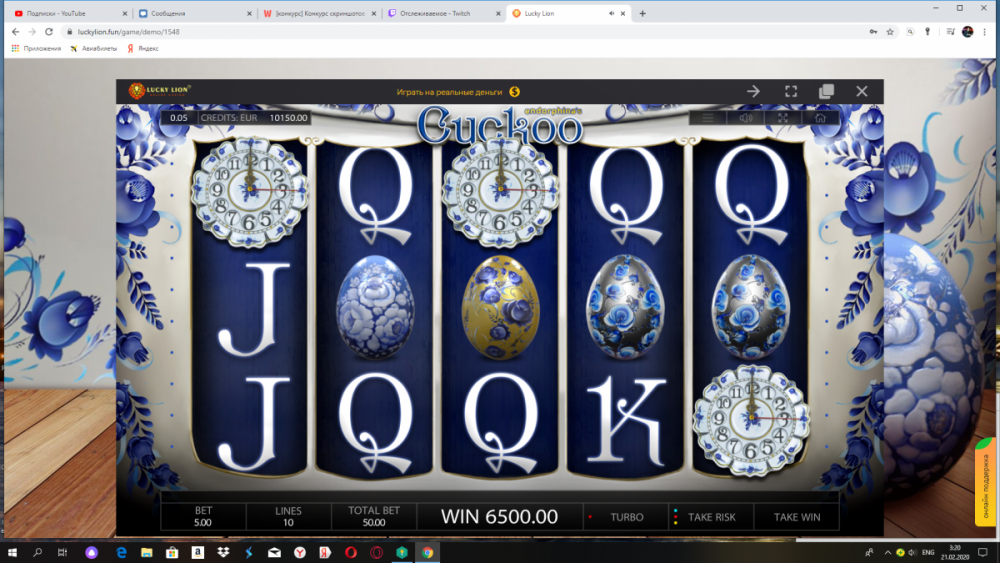Click the forward arrow in Lucky Lion header
This screenshot has height=563, width=1000.
click(x=753, y=91)
